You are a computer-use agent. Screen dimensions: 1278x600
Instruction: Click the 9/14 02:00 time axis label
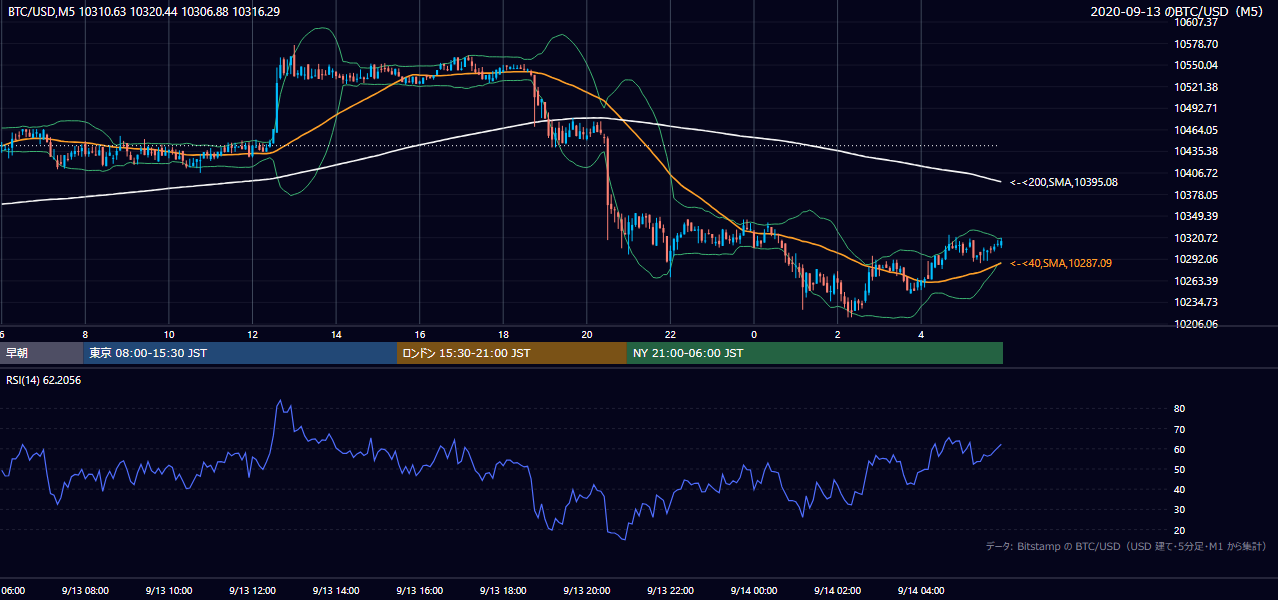point(837,591)
